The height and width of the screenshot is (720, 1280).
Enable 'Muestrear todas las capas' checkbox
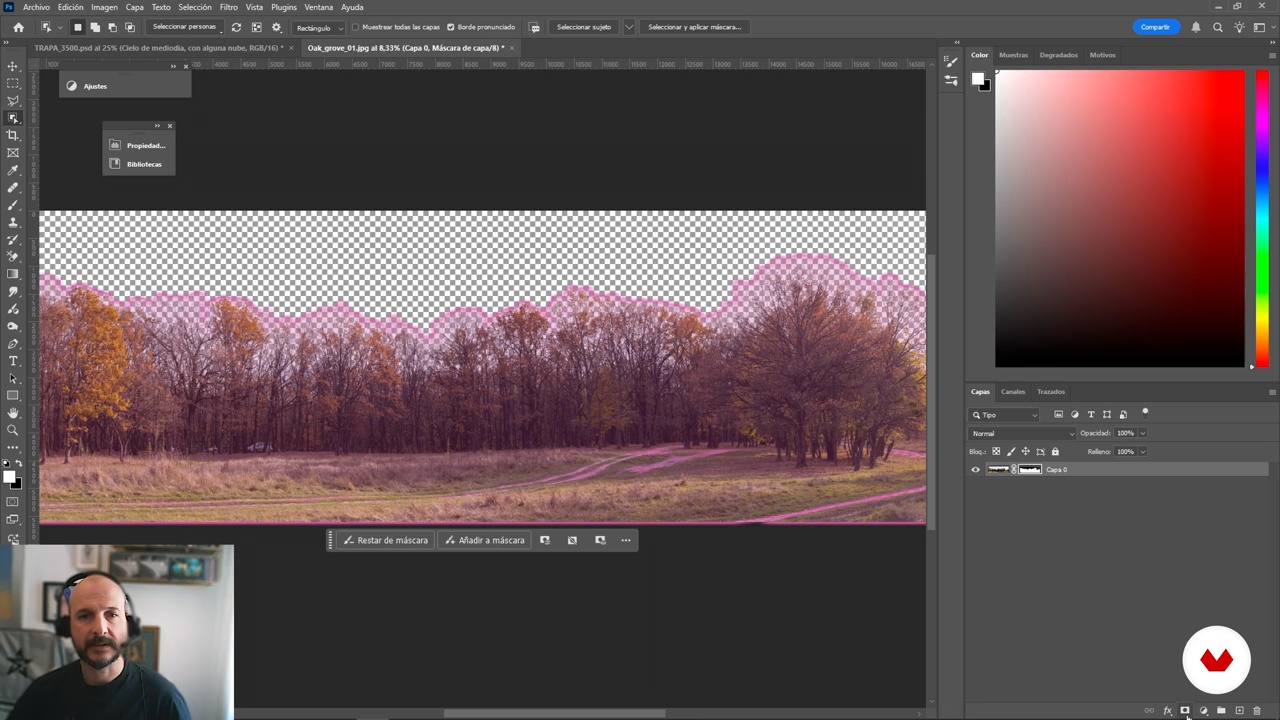(356, 27)
